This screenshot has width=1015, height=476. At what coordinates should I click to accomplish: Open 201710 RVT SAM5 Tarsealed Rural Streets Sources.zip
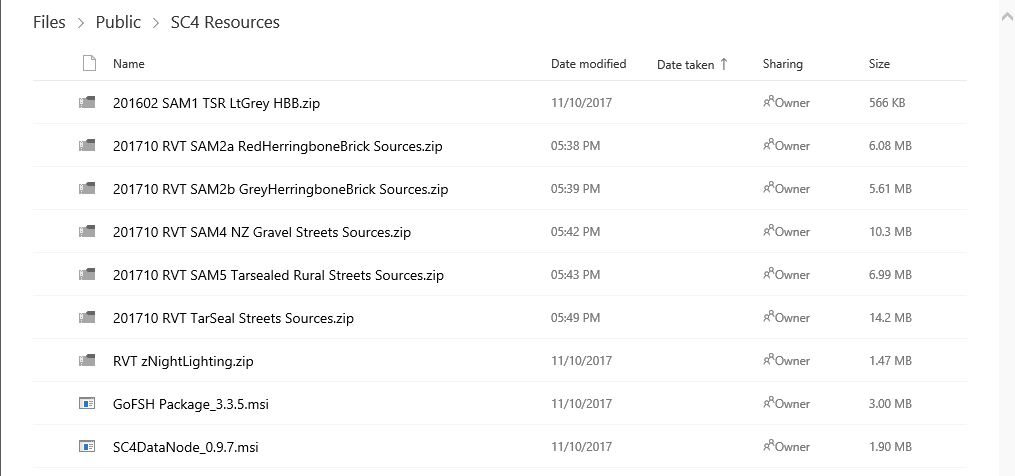[278, 275]
